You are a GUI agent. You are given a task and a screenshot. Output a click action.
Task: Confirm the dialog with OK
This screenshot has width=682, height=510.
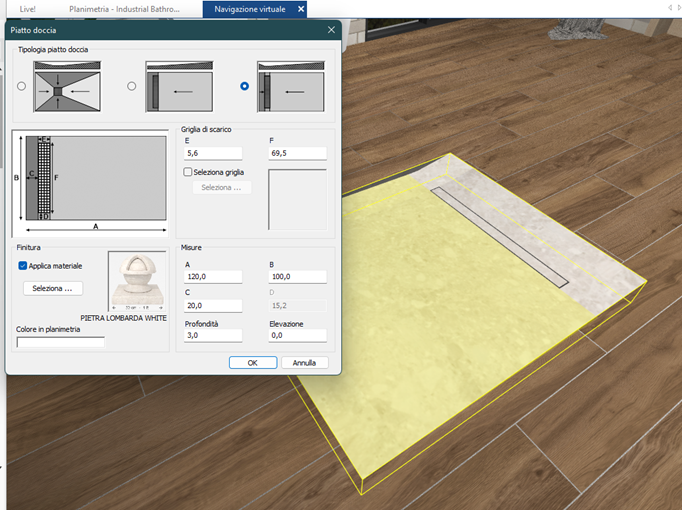pyautogui.click(x=253, y=363)
